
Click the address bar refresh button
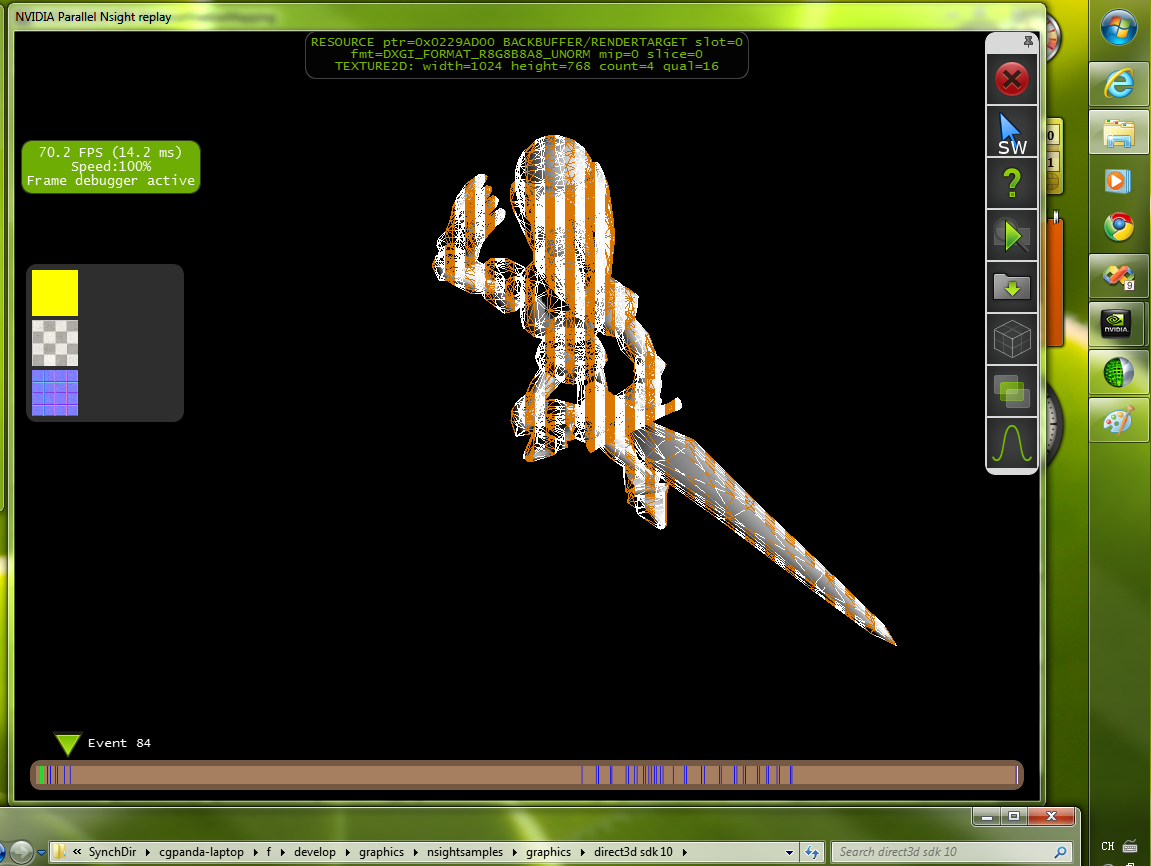click(x=812, y=852)
